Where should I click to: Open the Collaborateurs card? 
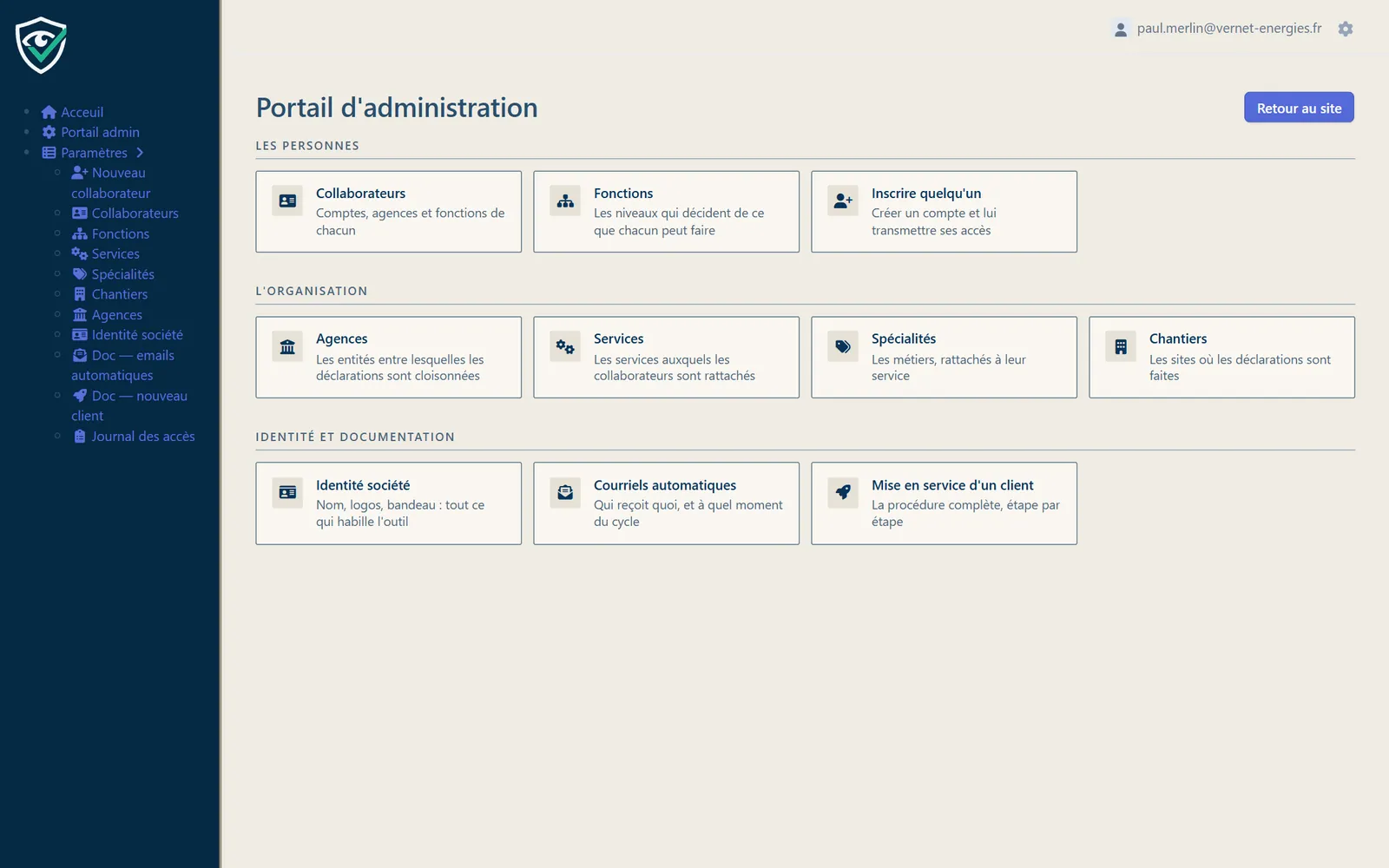pyautogui.click(x=389, y=212)
